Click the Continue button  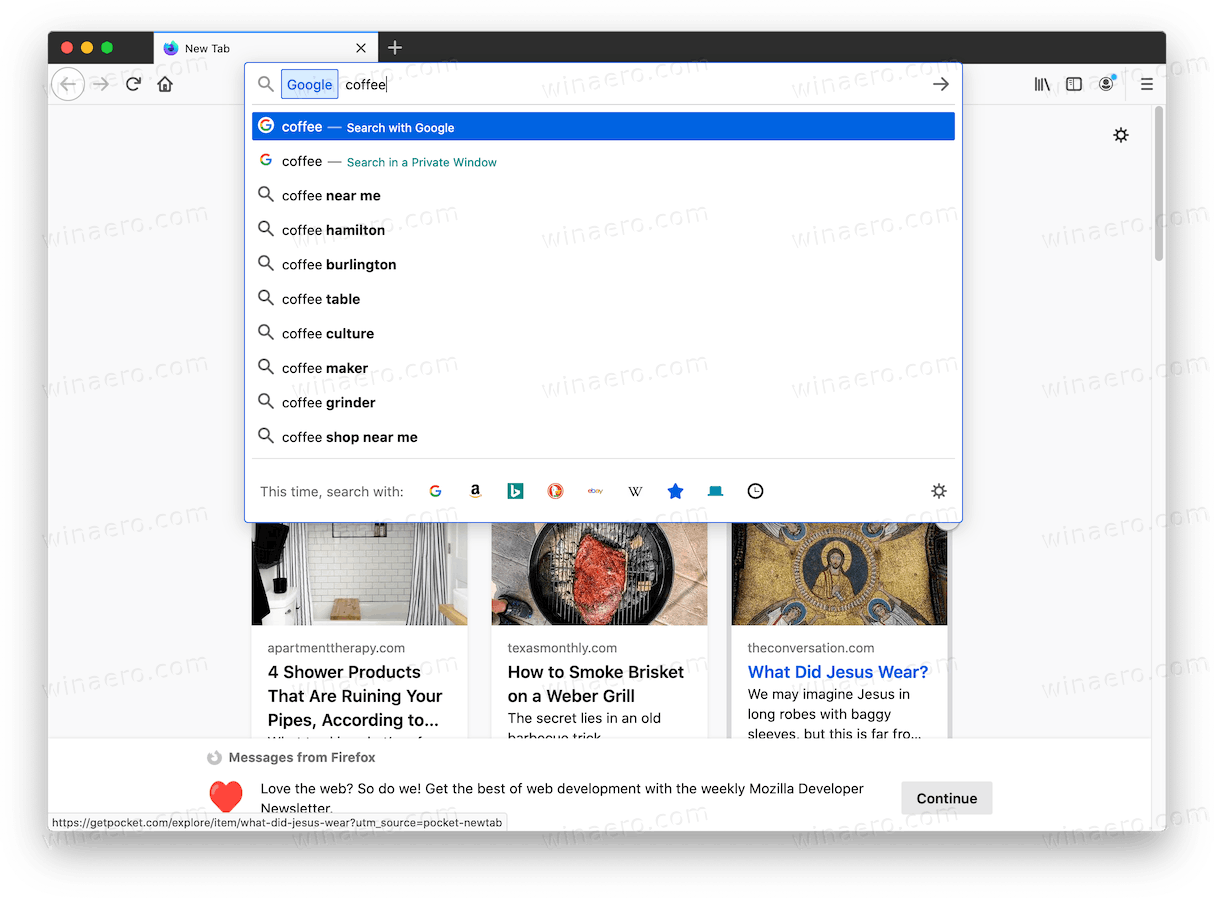point(946,798)
